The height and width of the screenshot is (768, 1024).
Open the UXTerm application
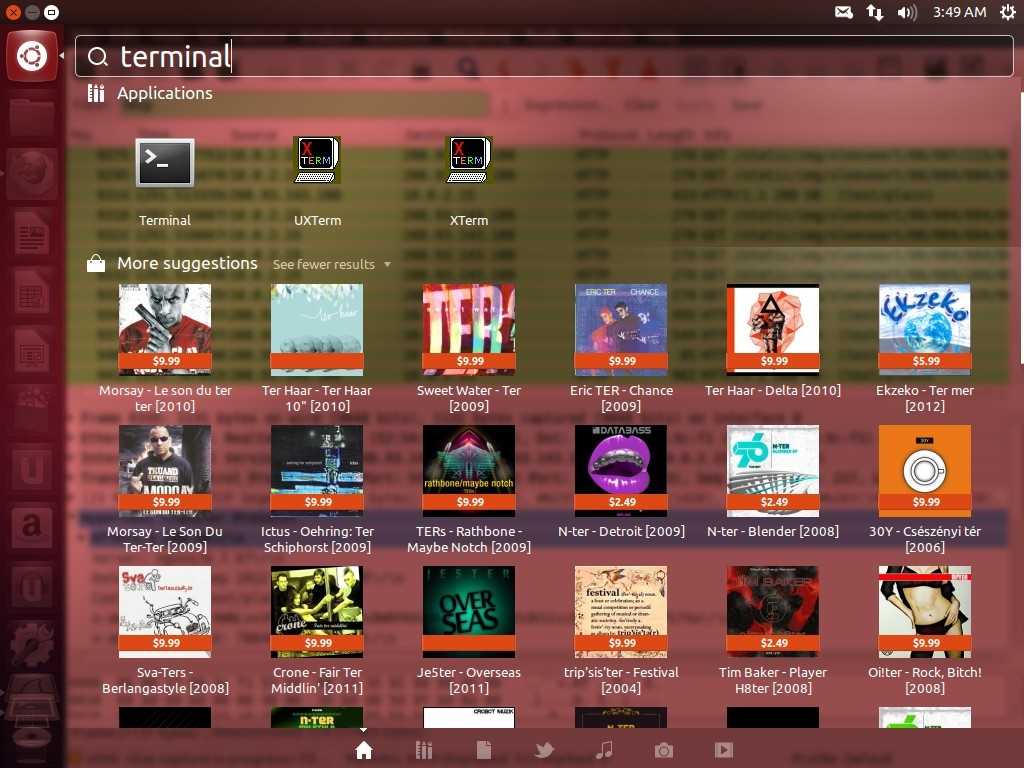point(317,162)
